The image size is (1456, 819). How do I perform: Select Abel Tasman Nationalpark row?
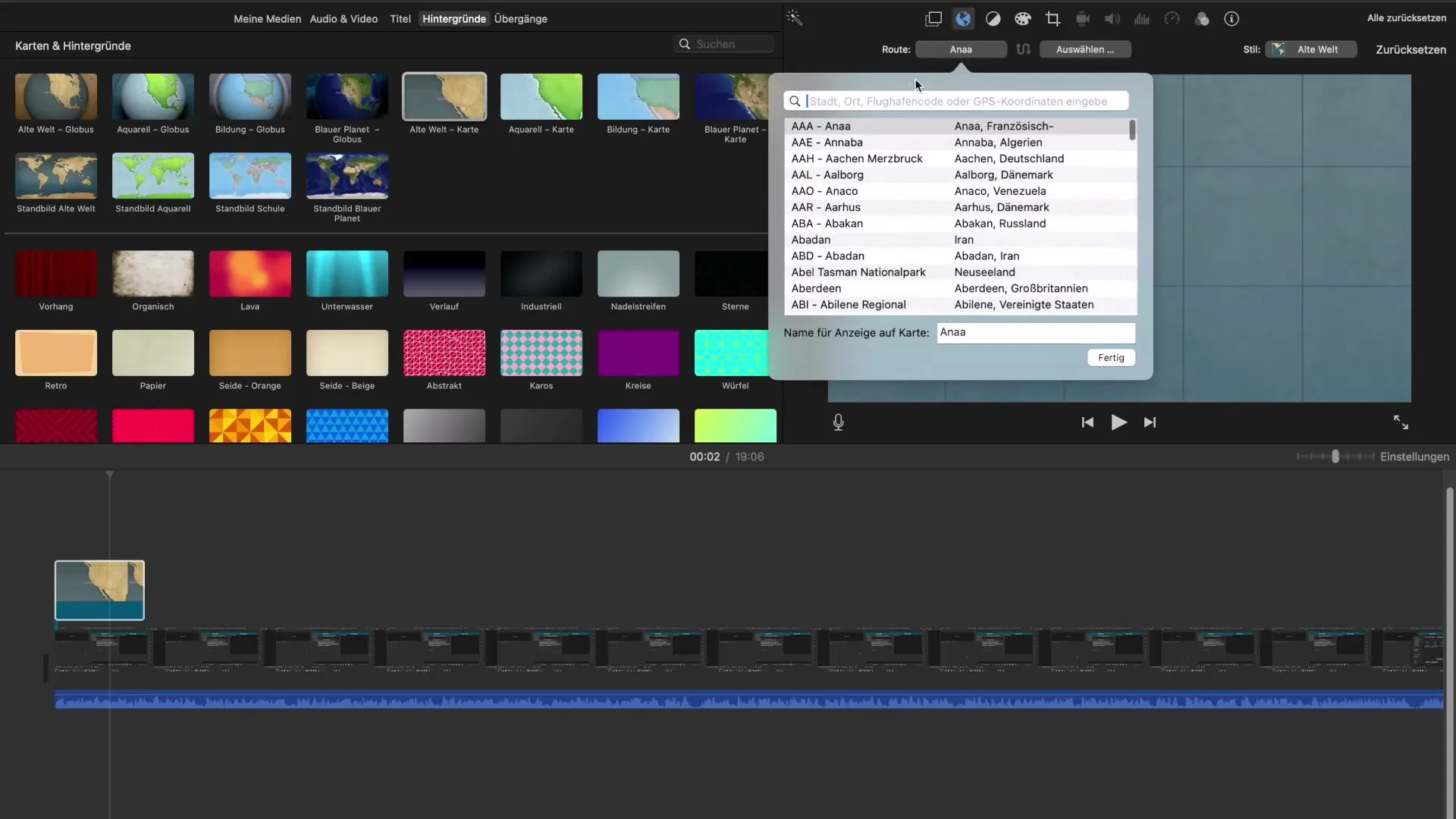tap(960, 272)
